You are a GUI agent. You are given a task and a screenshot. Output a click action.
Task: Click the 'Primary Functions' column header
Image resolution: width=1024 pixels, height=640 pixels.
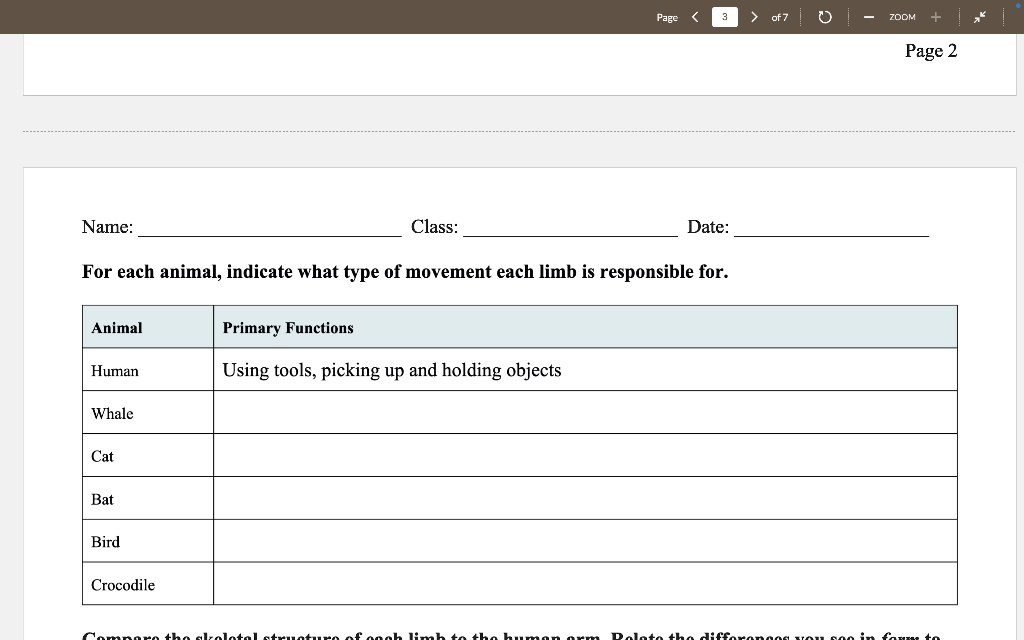tap(288, 328)
